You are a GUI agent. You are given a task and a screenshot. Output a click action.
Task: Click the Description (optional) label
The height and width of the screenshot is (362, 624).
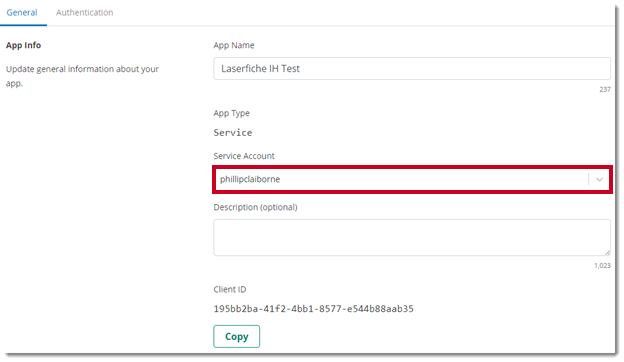click(255, 207)
